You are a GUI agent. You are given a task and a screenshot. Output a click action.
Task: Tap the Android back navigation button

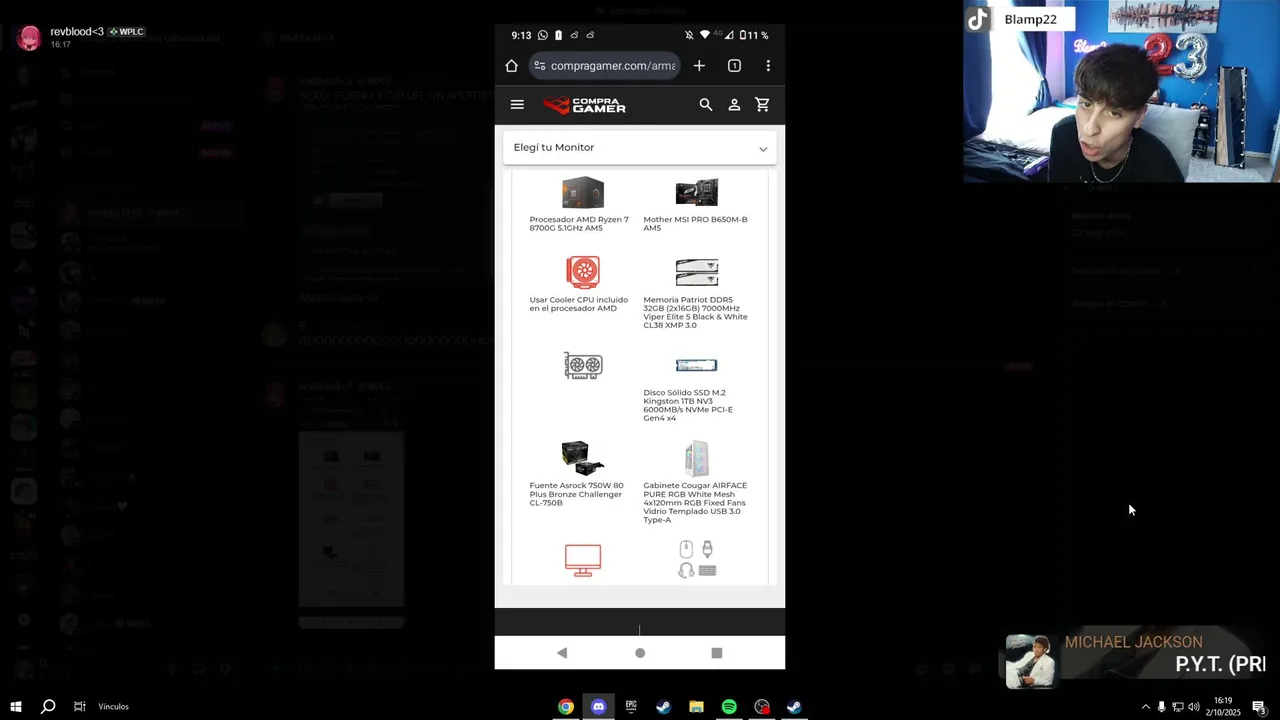coord(562,653)
